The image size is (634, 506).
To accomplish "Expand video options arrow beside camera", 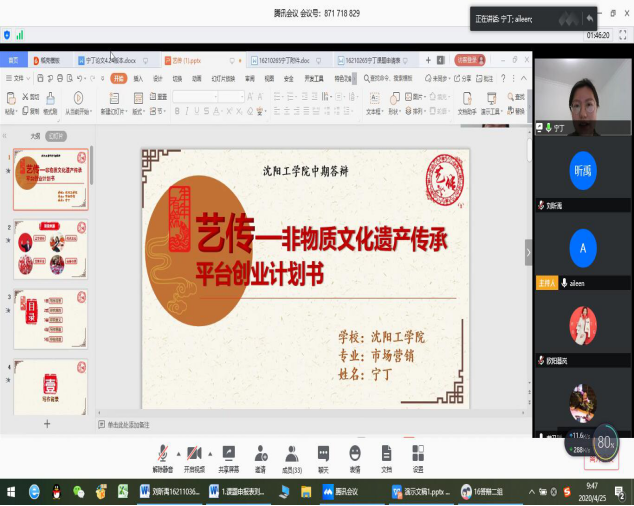I will point(208,452).
